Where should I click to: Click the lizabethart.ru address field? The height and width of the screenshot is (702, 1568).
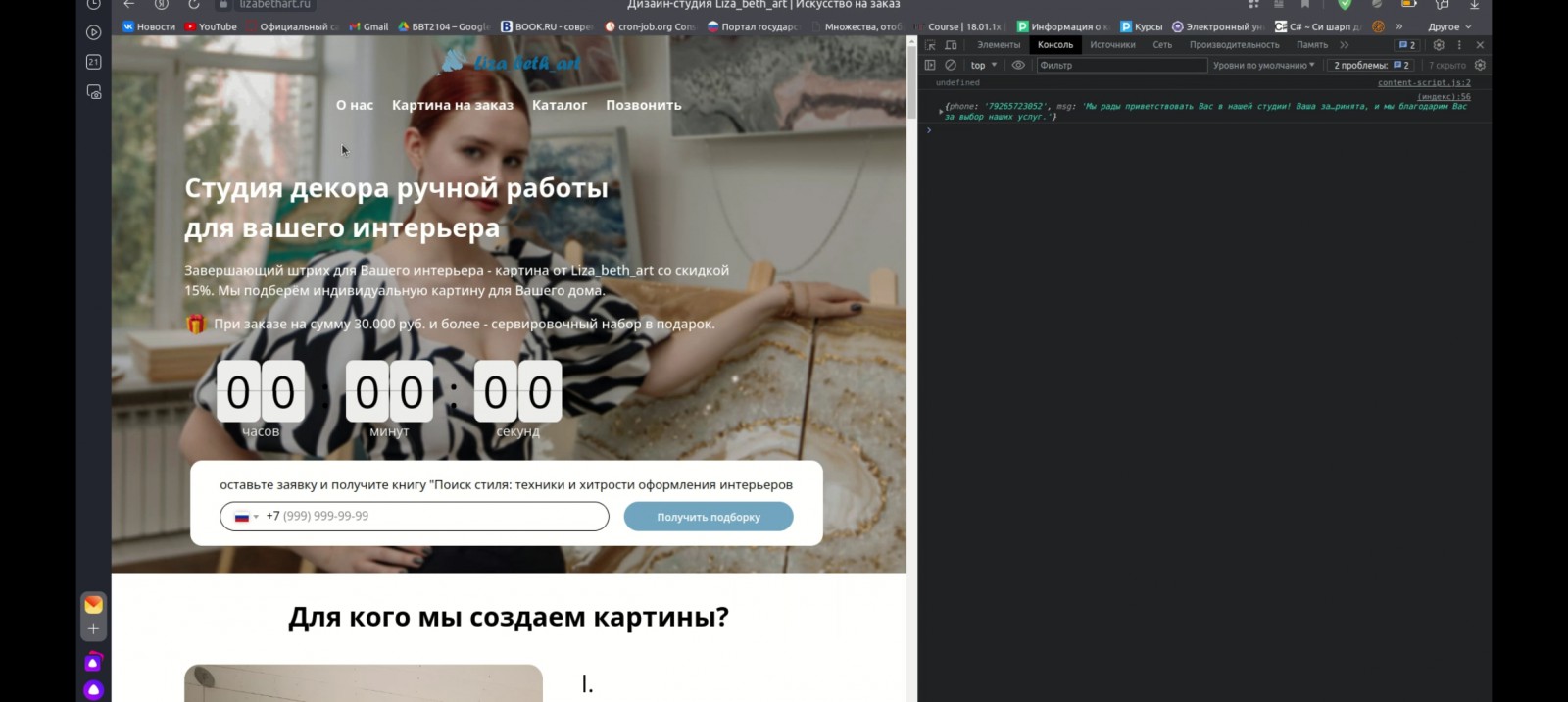click(275, 4)
